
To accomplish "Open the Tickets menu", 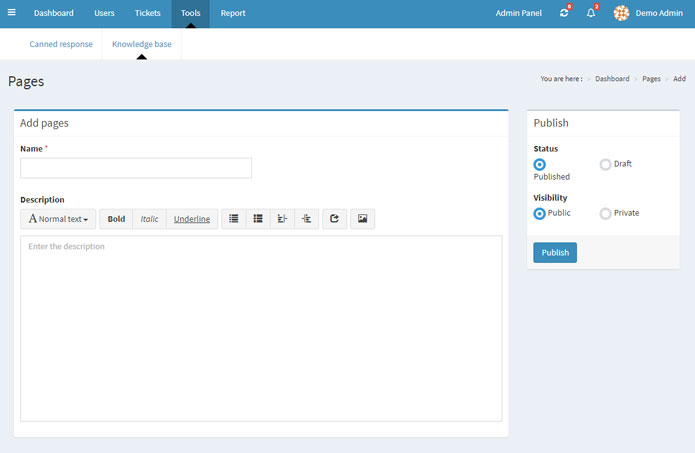I will click(x=147, y=13).
